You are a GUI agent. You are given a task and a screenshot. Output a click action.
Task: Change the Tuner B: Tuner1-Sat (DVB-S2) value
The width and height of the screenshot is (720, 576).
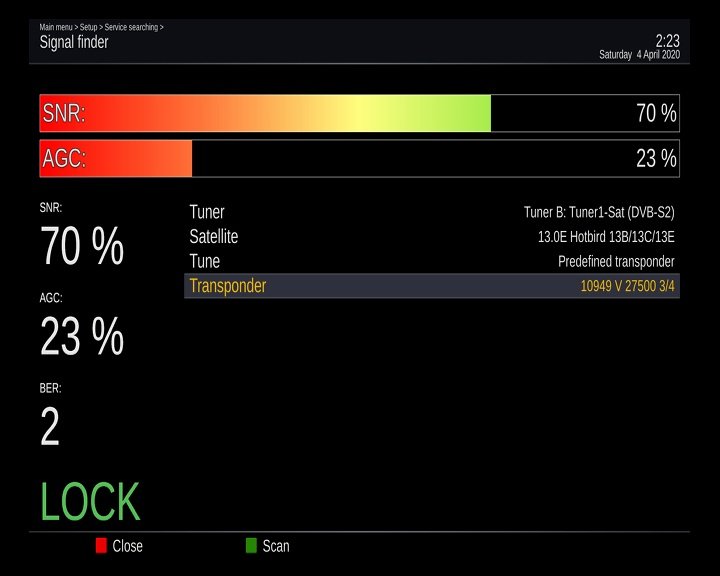[599, 212]
